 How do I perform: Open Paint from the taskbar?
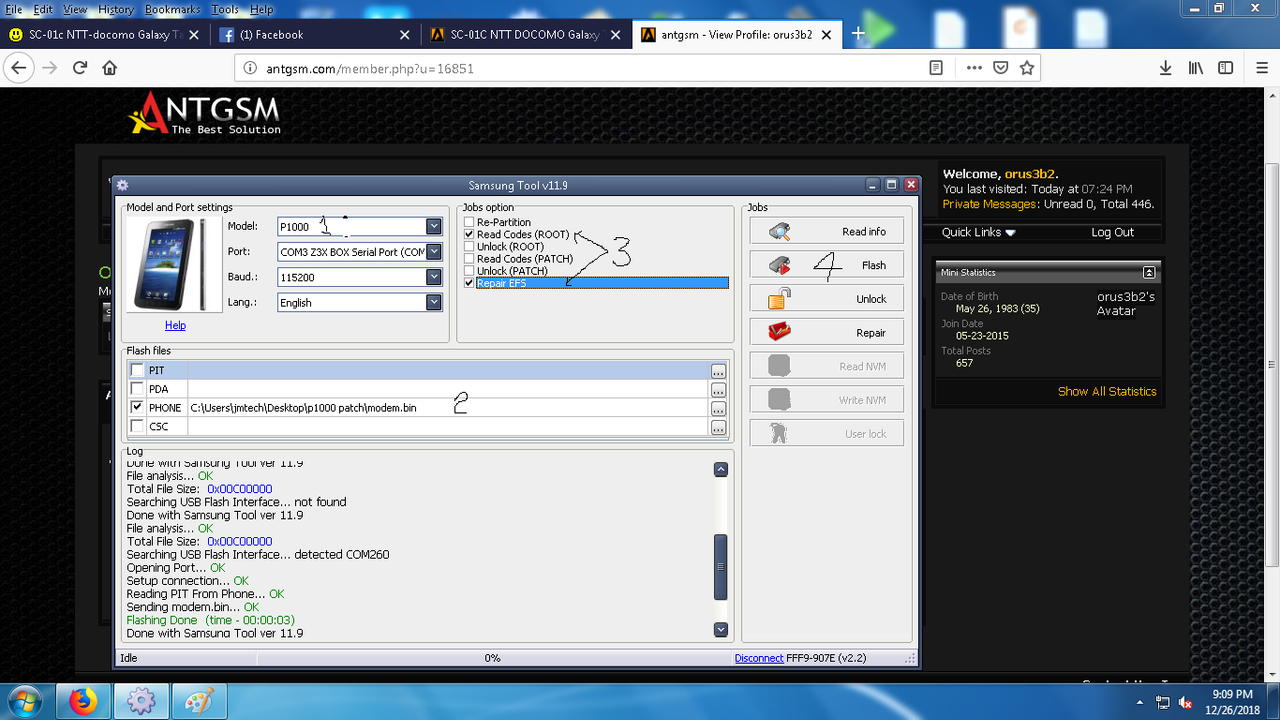pyautogui.click(x=198, y=701)
